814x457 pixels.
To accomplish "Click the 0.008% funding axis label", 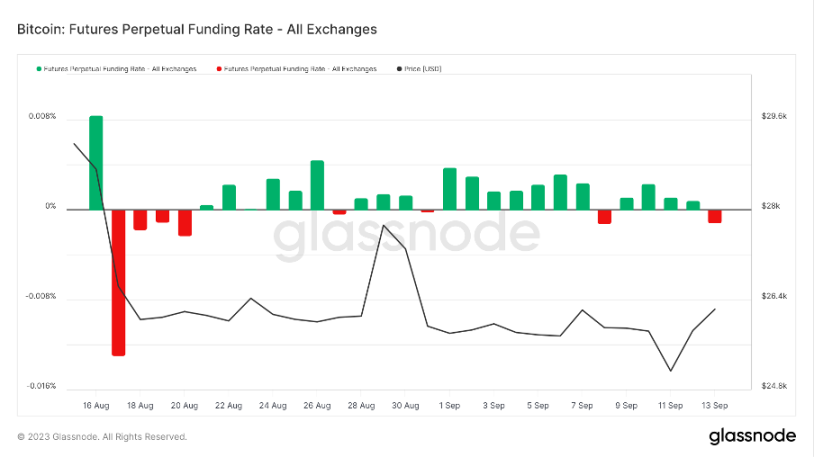I will point(42,116).
